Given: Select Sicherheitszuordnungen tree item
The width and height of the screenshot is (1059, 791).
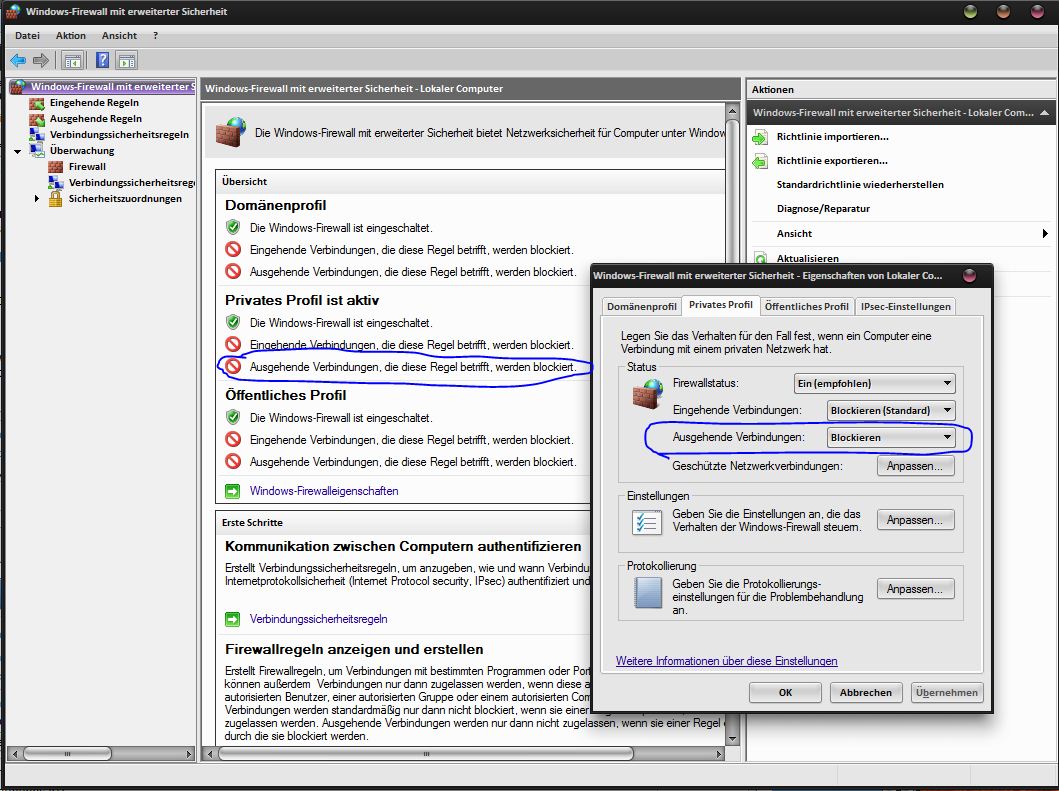Looking at the screenshot, I should click(x=125, y=199).
